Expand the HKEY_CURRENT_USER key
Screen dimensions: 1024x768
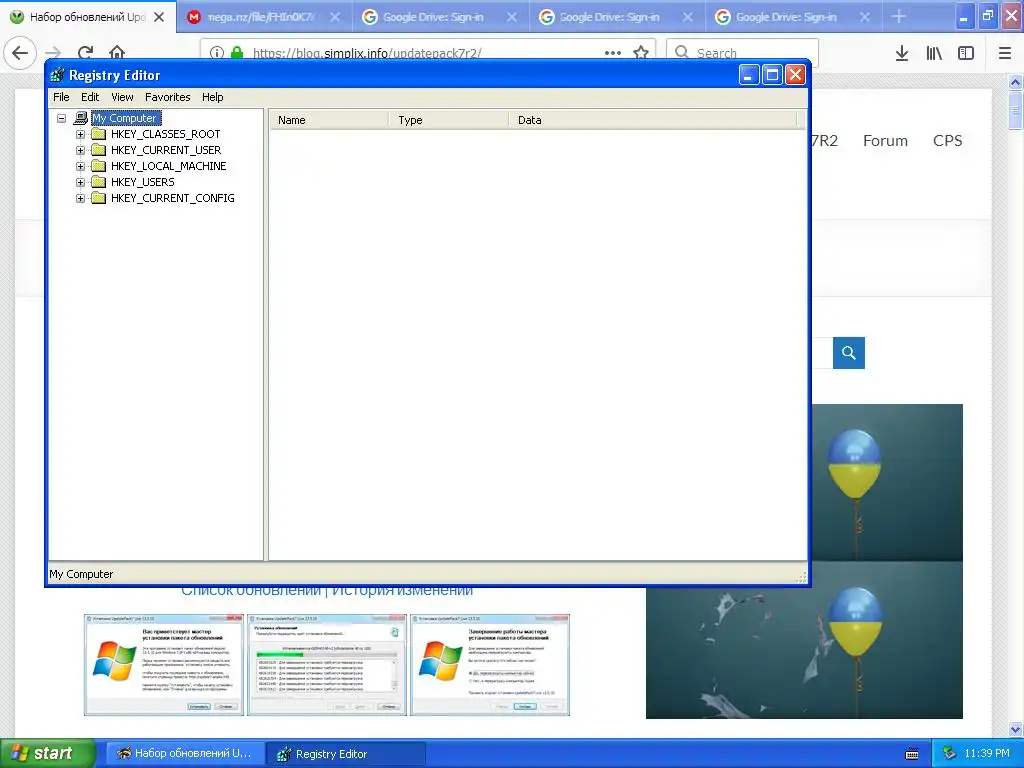(x=80, y=150)
